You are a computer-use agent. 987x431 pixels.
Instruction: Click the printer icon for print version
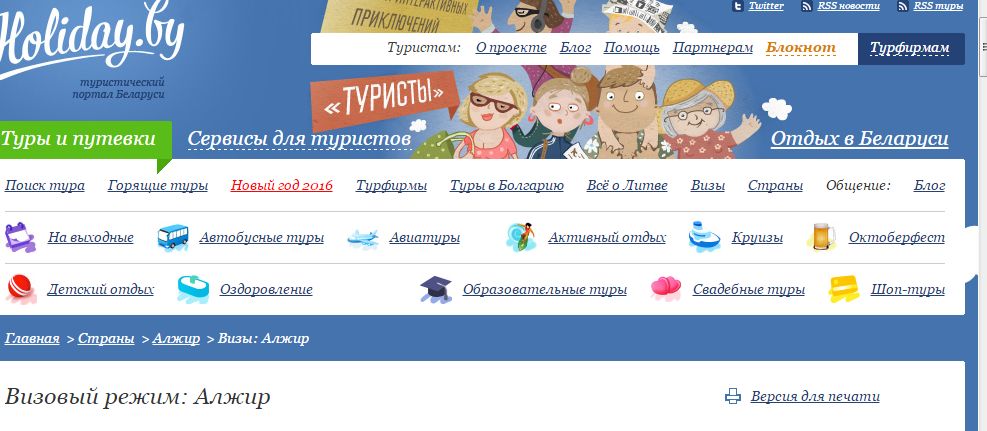(733, 396)
